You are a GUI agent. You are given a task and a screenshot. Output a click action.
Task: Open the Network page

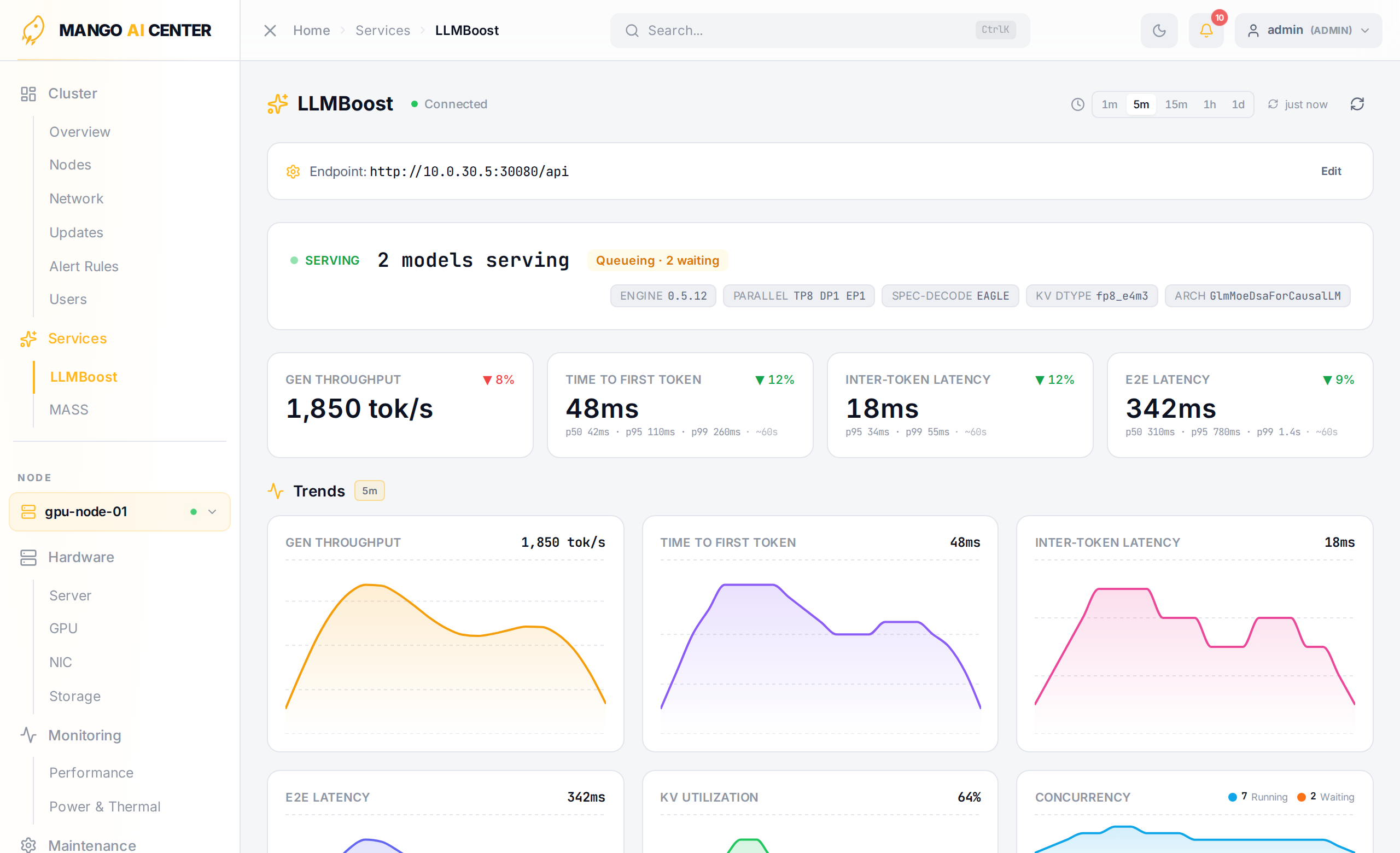point(76,199)
